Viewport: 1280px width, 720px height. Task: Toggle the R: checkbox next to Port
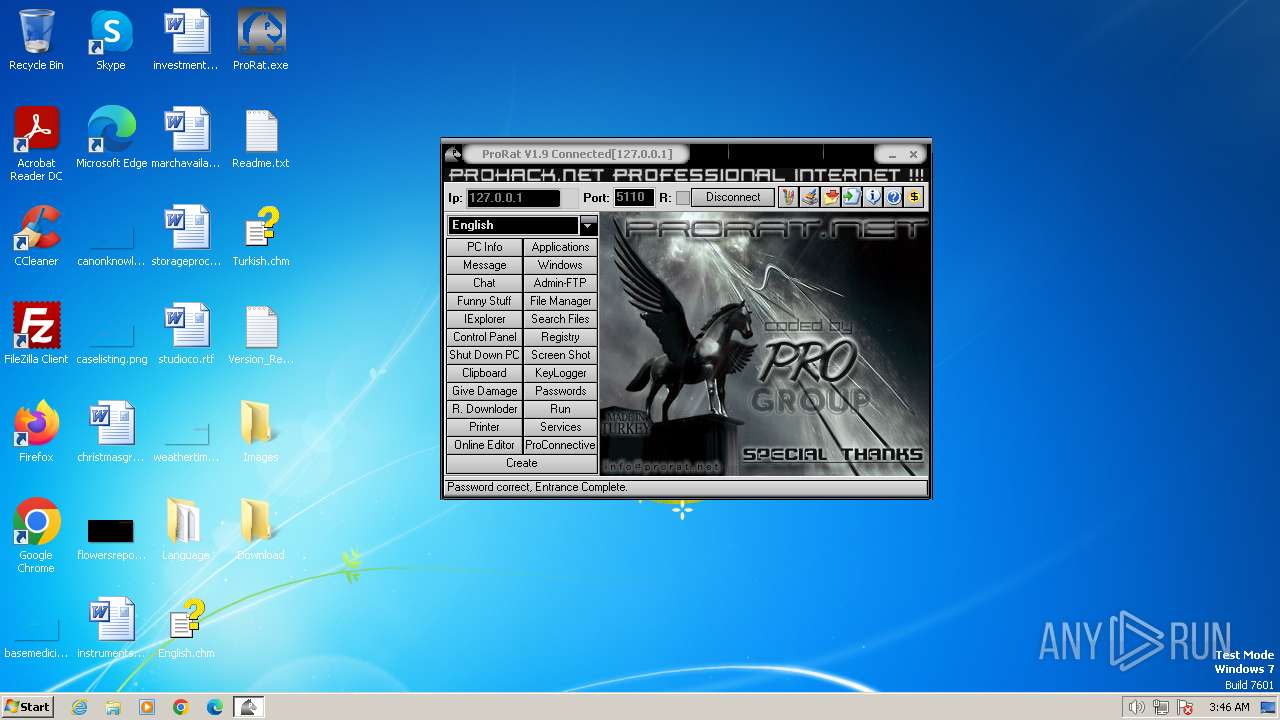point(683,198)
